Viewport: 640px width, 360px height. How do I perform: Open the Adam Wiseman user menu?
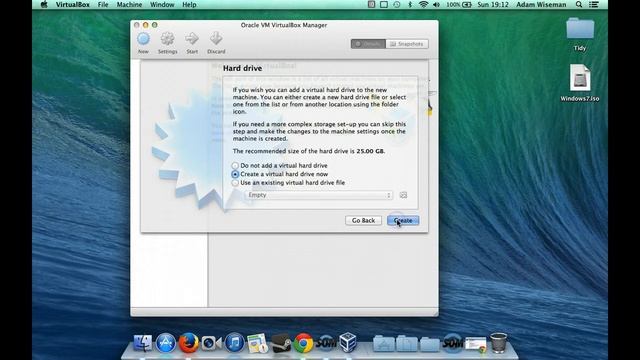click(x=541, y=4)
